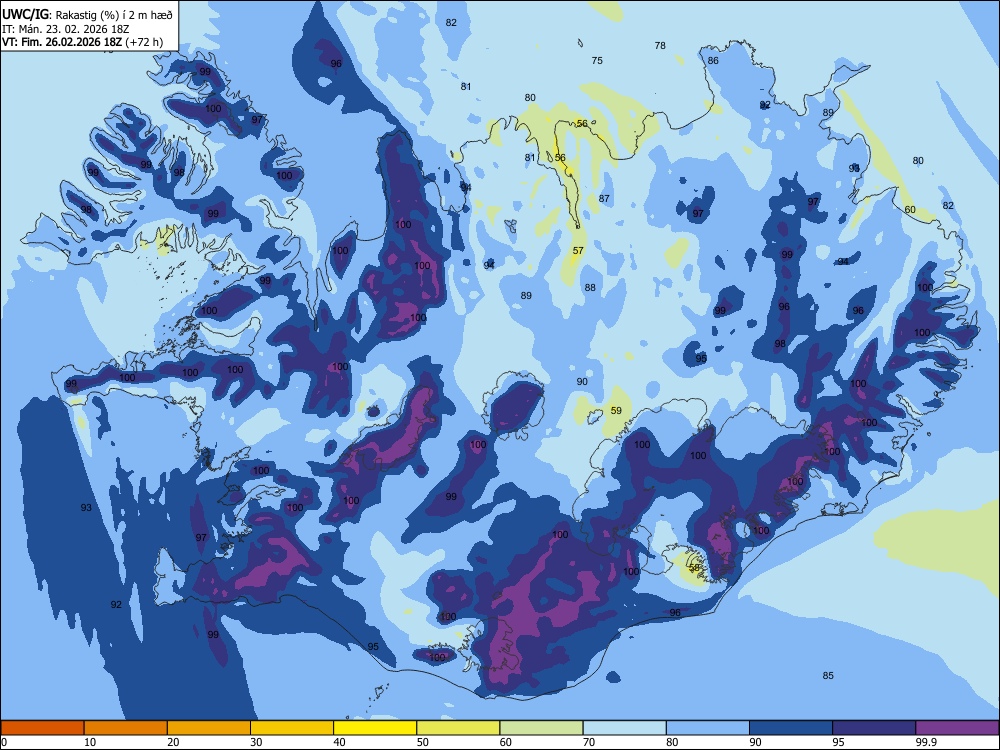Screen dimensions: 1000x750
Task: Pick the pale yellow 50–60 legend swatch
Action: 458,728
